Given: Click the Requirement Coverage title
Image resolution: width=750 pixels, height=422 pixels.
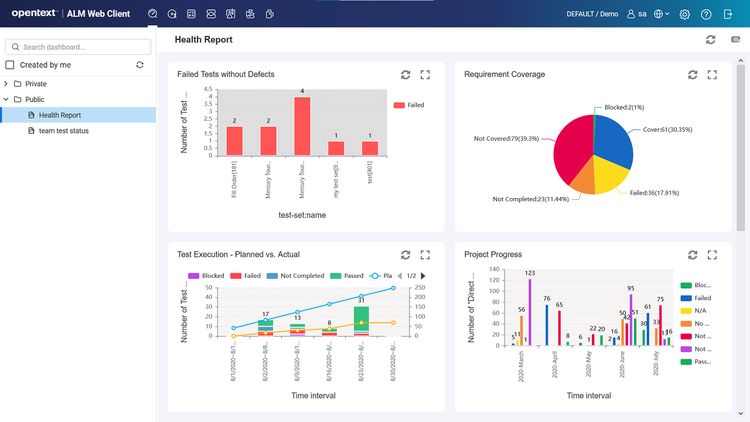Looking at the screenshot, I should coord(505,74).
